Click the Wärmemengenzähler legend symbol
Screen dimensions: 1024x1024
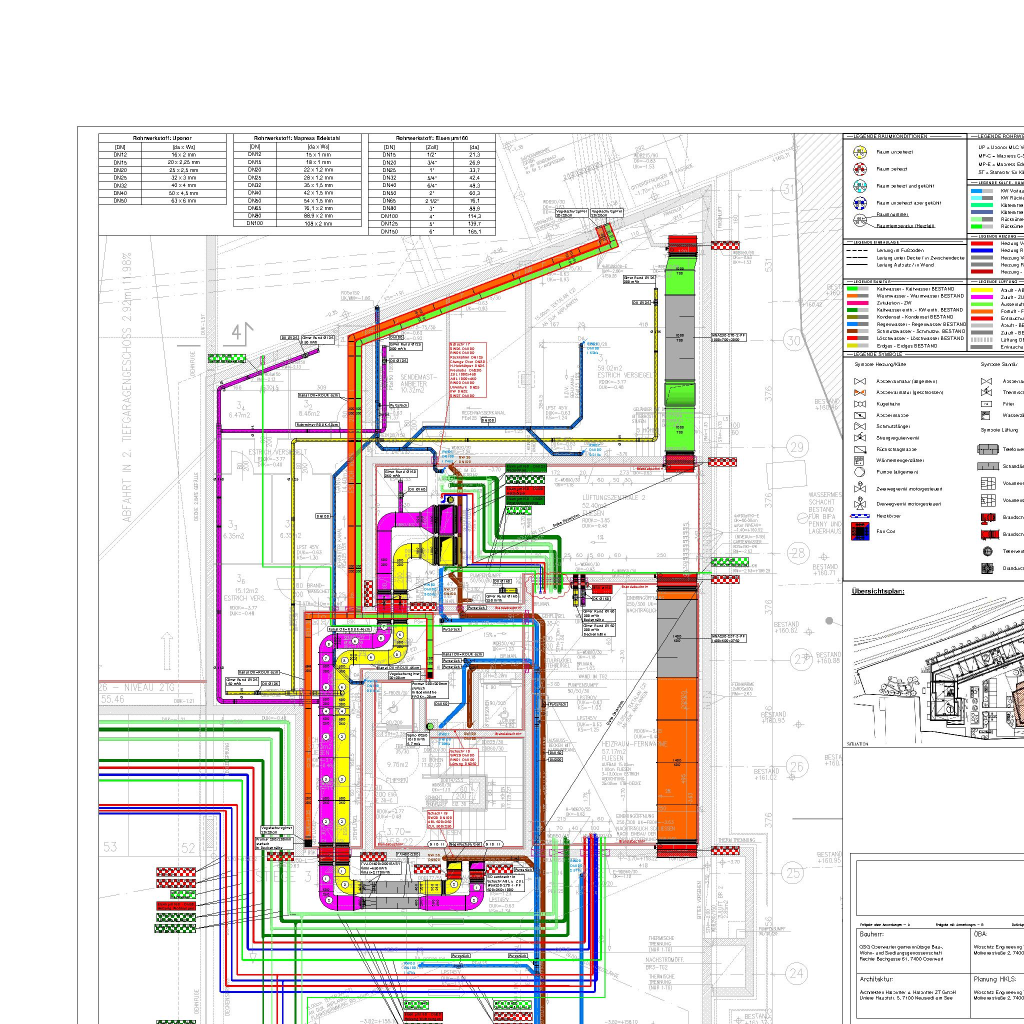[x=859, y=460]
